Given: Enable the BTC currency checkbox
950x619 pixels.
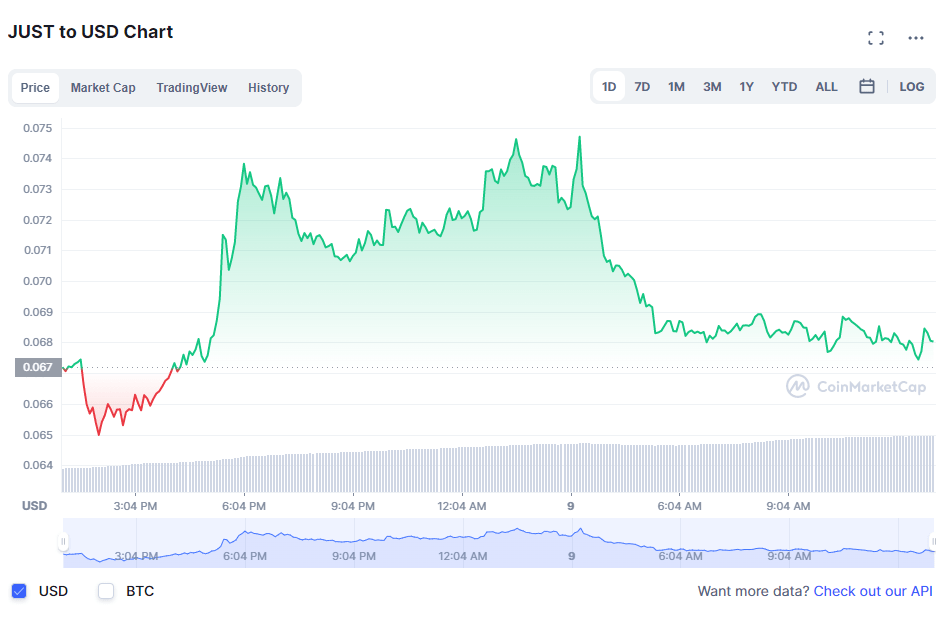Looking at the screenshot, I should tap(106, 591).
